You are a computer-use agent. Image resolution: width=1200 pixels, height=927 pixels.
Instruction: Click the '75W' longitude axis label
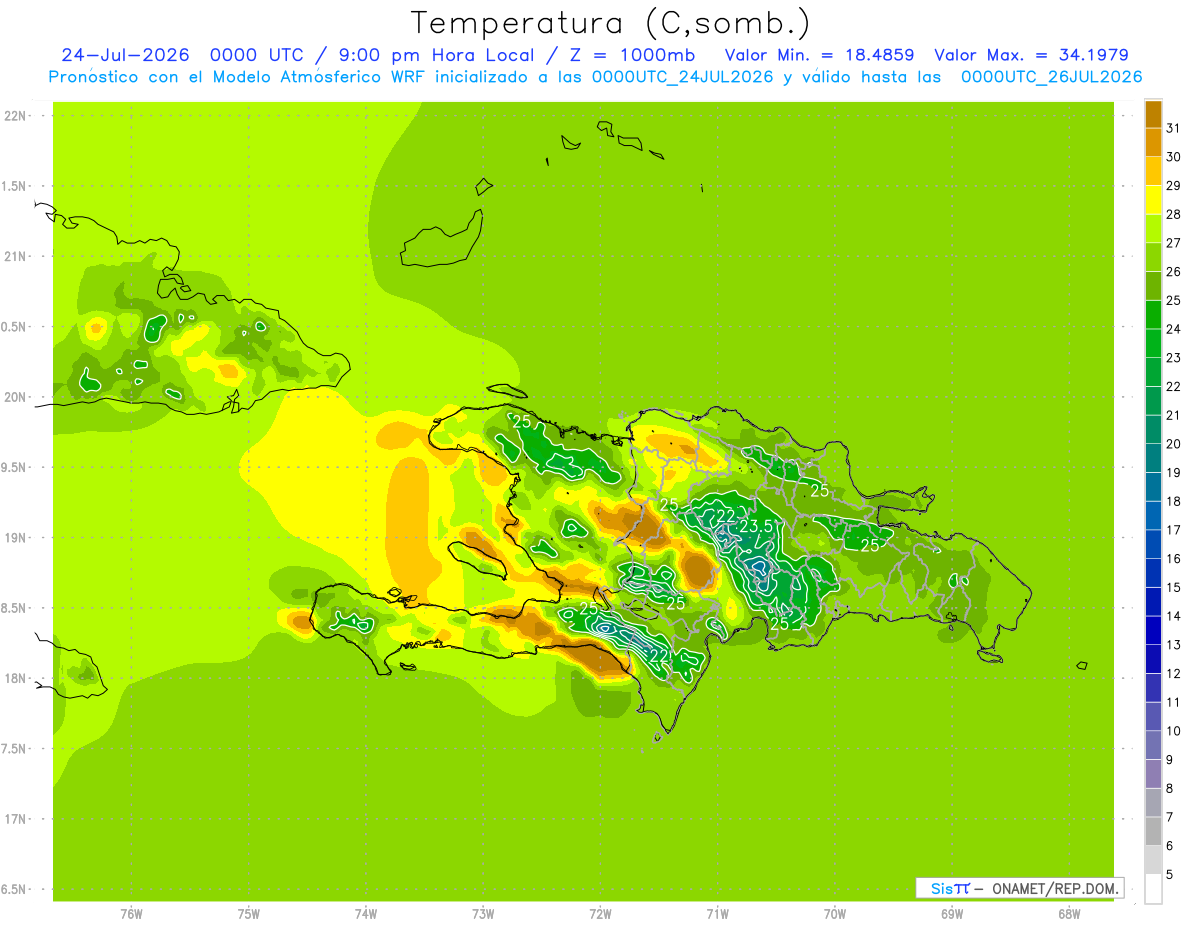248,914
